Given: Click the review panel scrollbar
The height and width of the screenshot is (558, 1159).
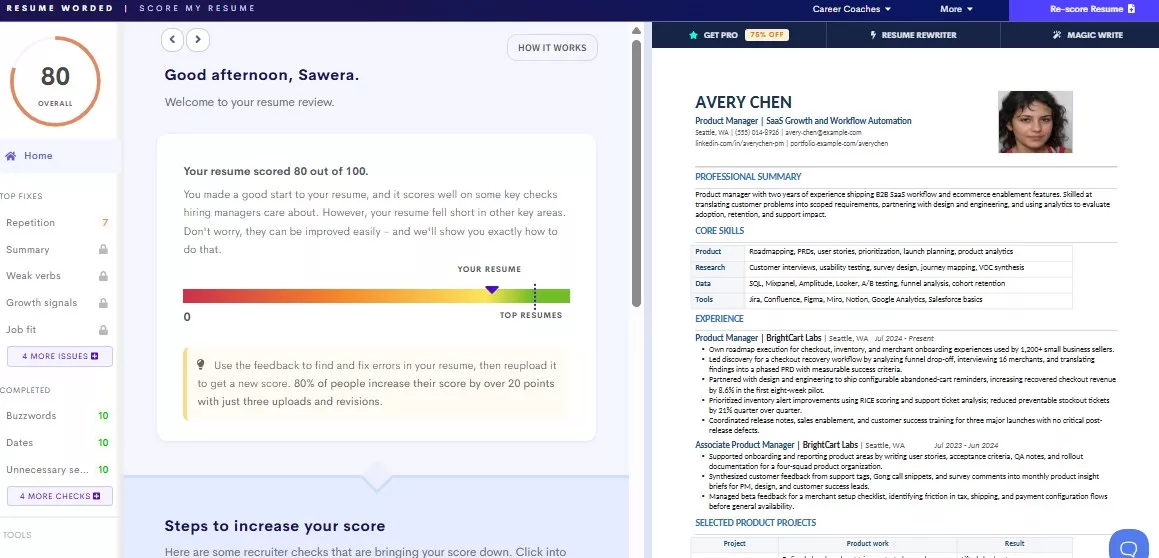Looking at the screenshot, I should tap(636, 174).
